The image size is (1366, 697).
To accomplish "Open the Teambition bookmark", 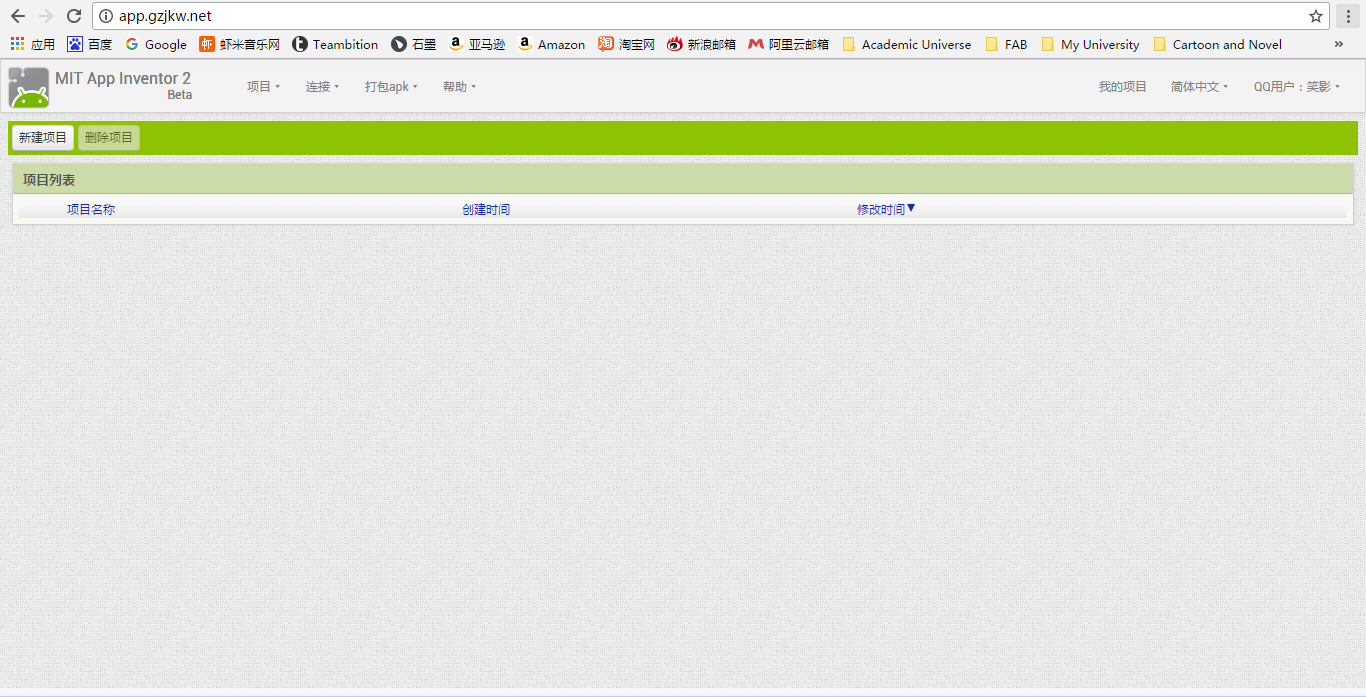I will [335, 44].
